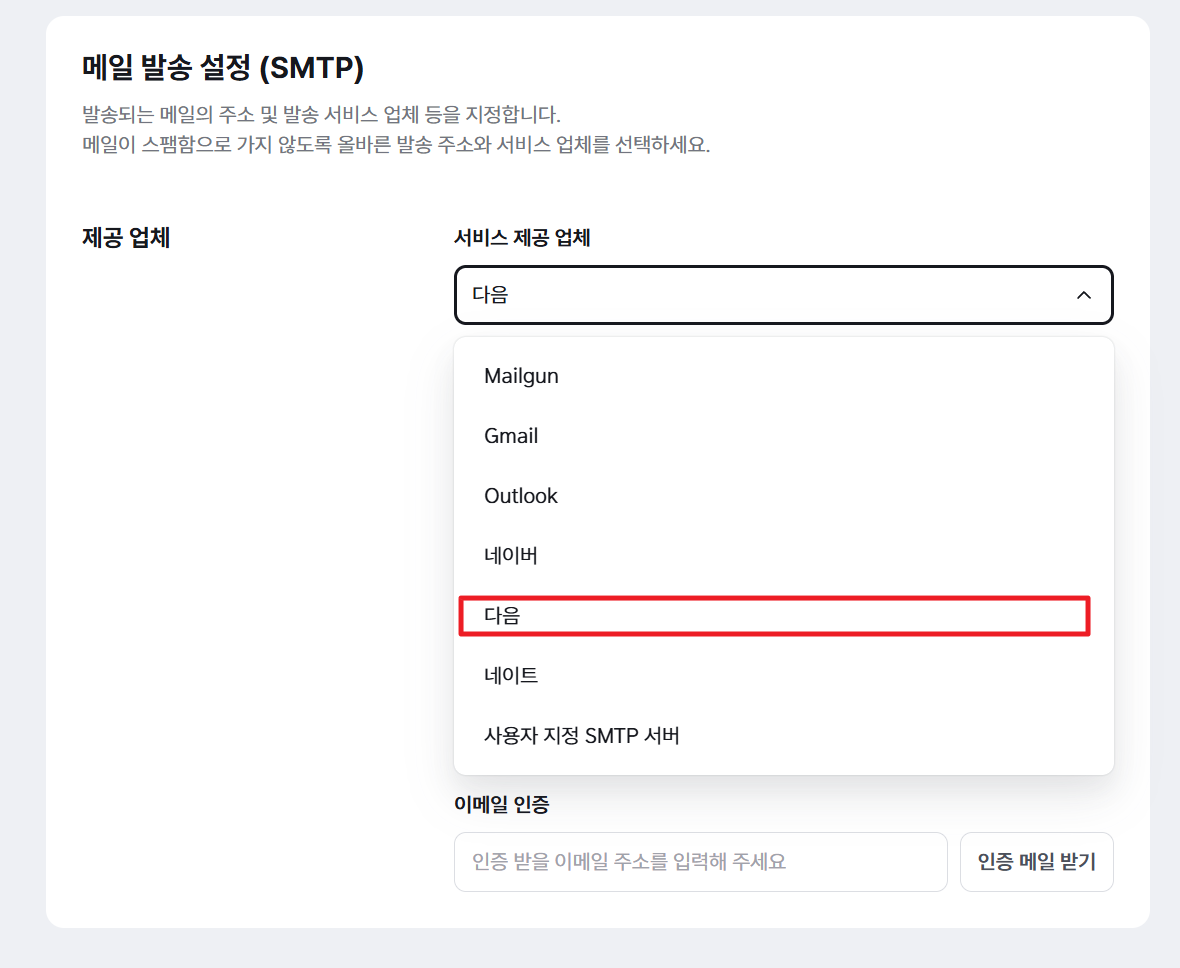Image resolution: width=1180 pixels, height=968 pixels.
Task: Pick Outlook in the provider dropdown
Action: click(521, 496)
